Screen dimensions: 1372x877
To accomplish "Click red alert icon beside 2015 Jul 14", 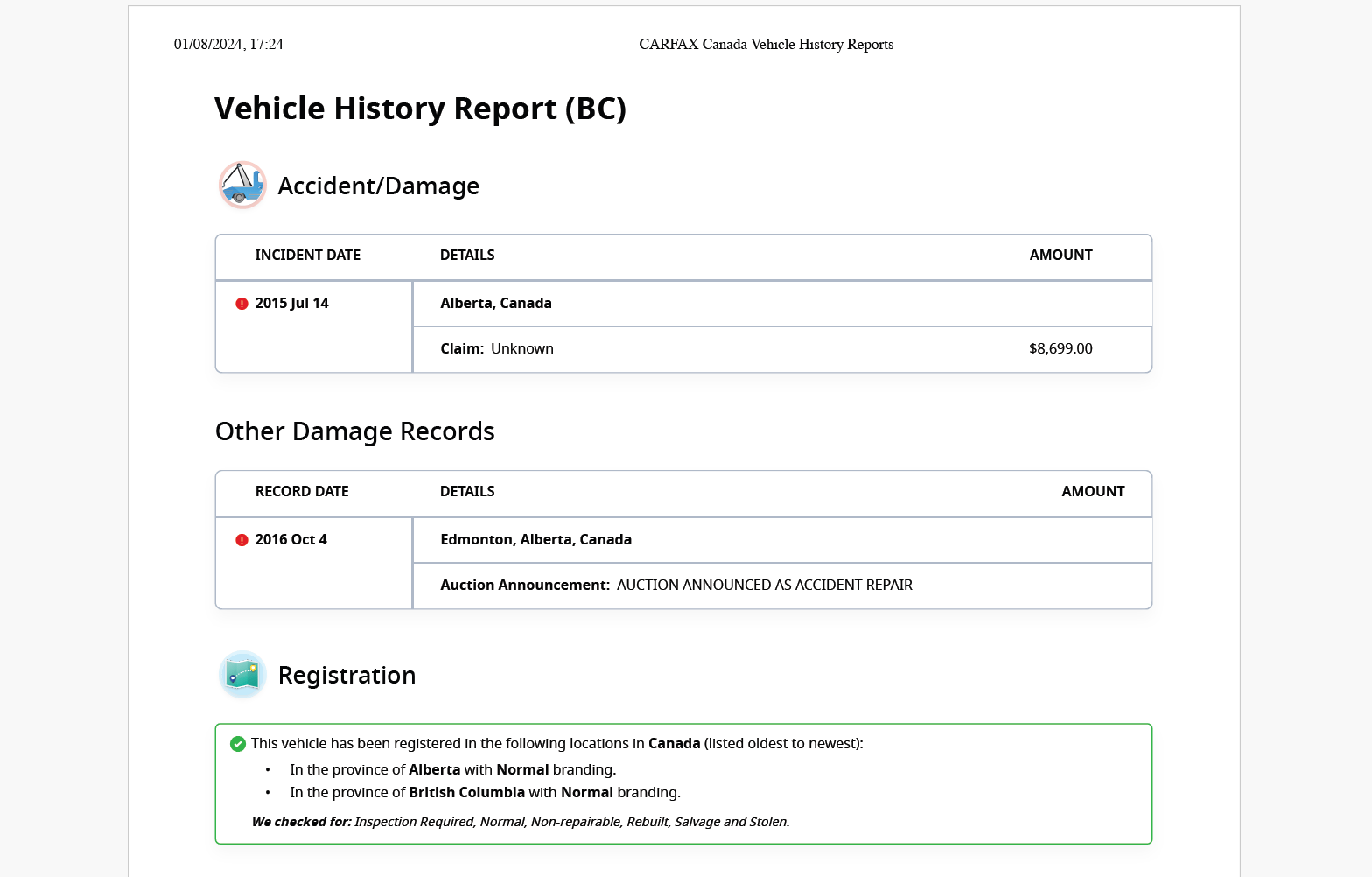I will pyautogui.click(x=242, y=304).
